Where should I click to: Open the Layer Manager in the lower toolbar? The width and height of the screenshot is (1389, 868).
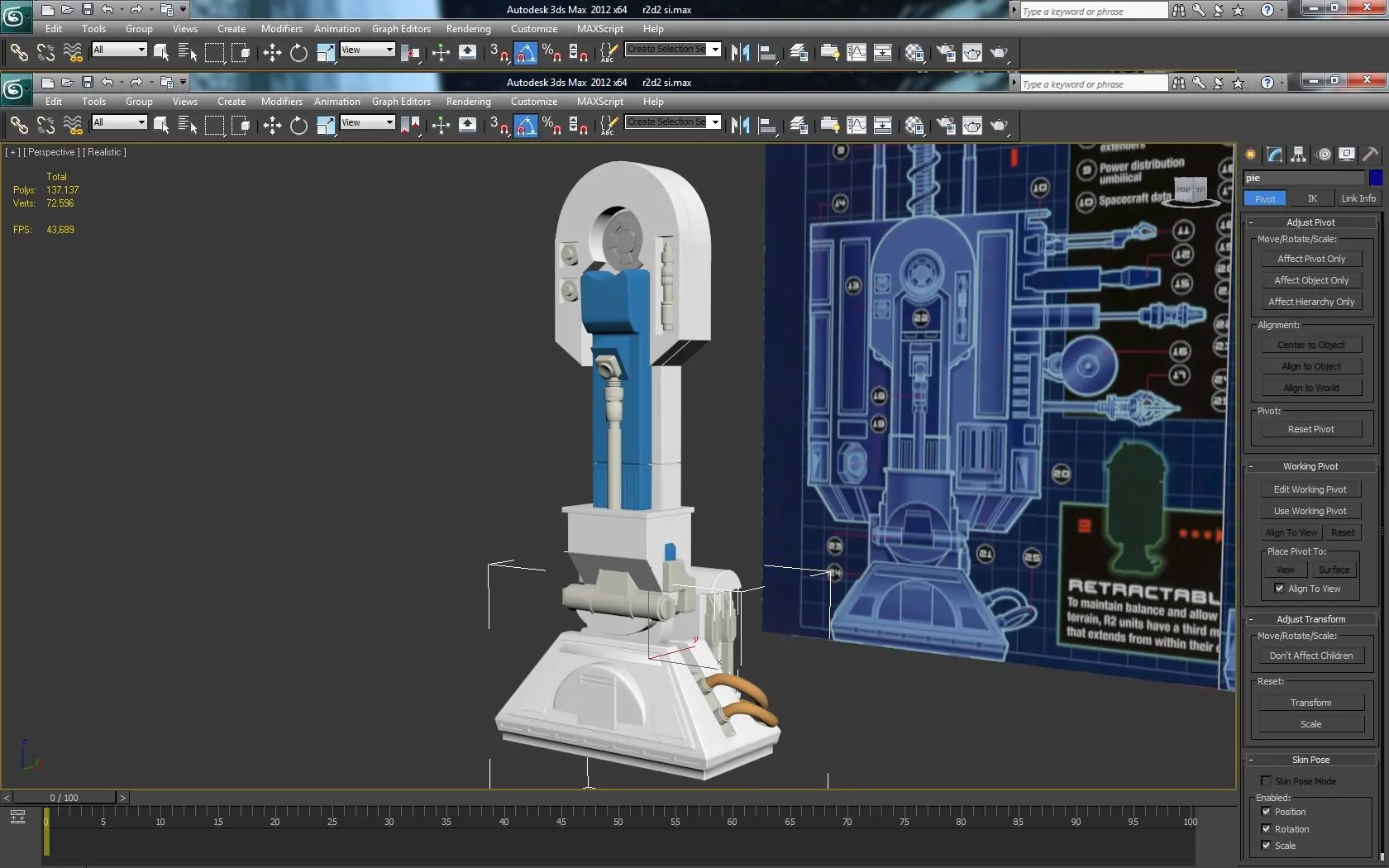(799, 126)
